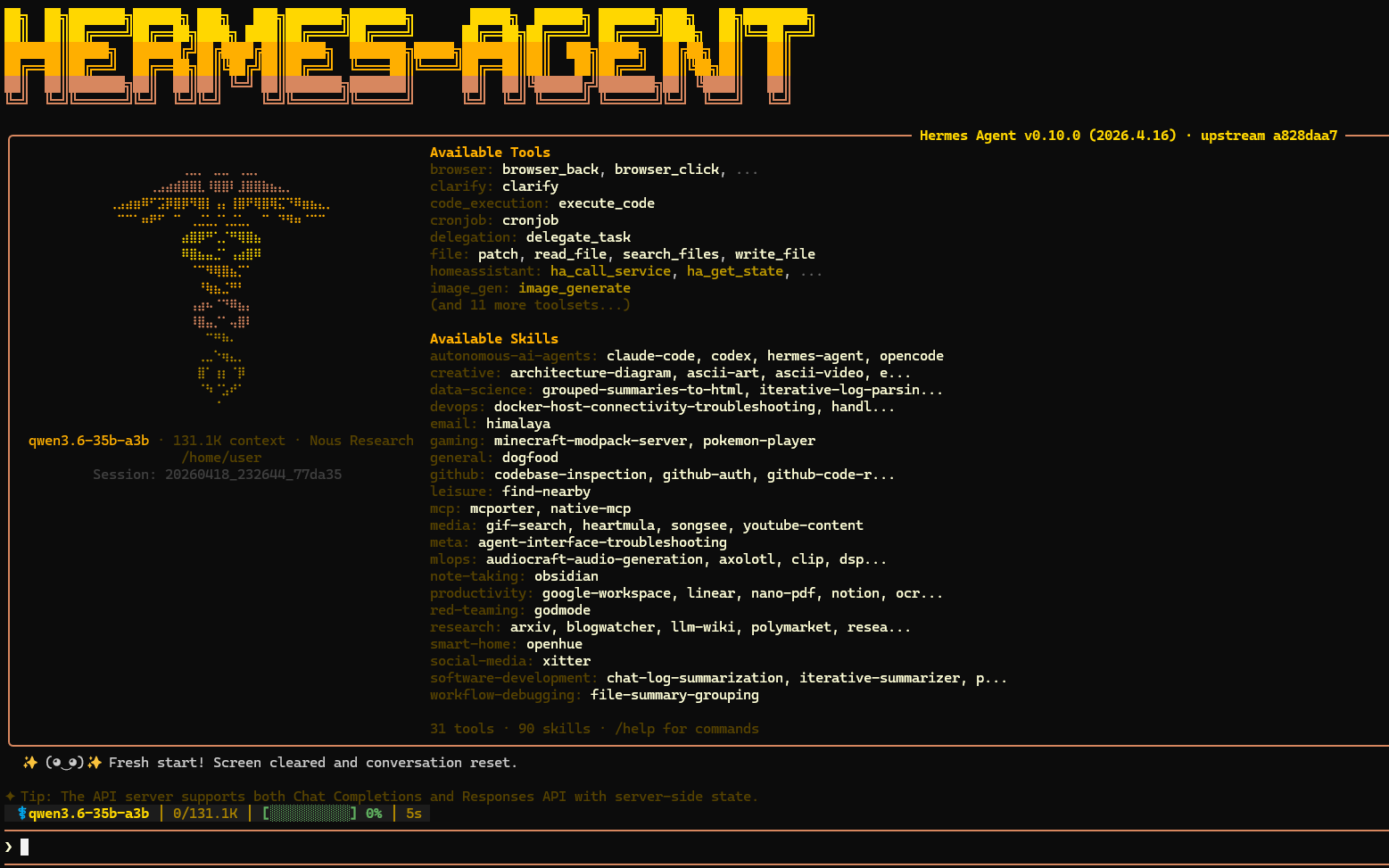
Task: Click the dogfood skill
Action: pos(530,458)
